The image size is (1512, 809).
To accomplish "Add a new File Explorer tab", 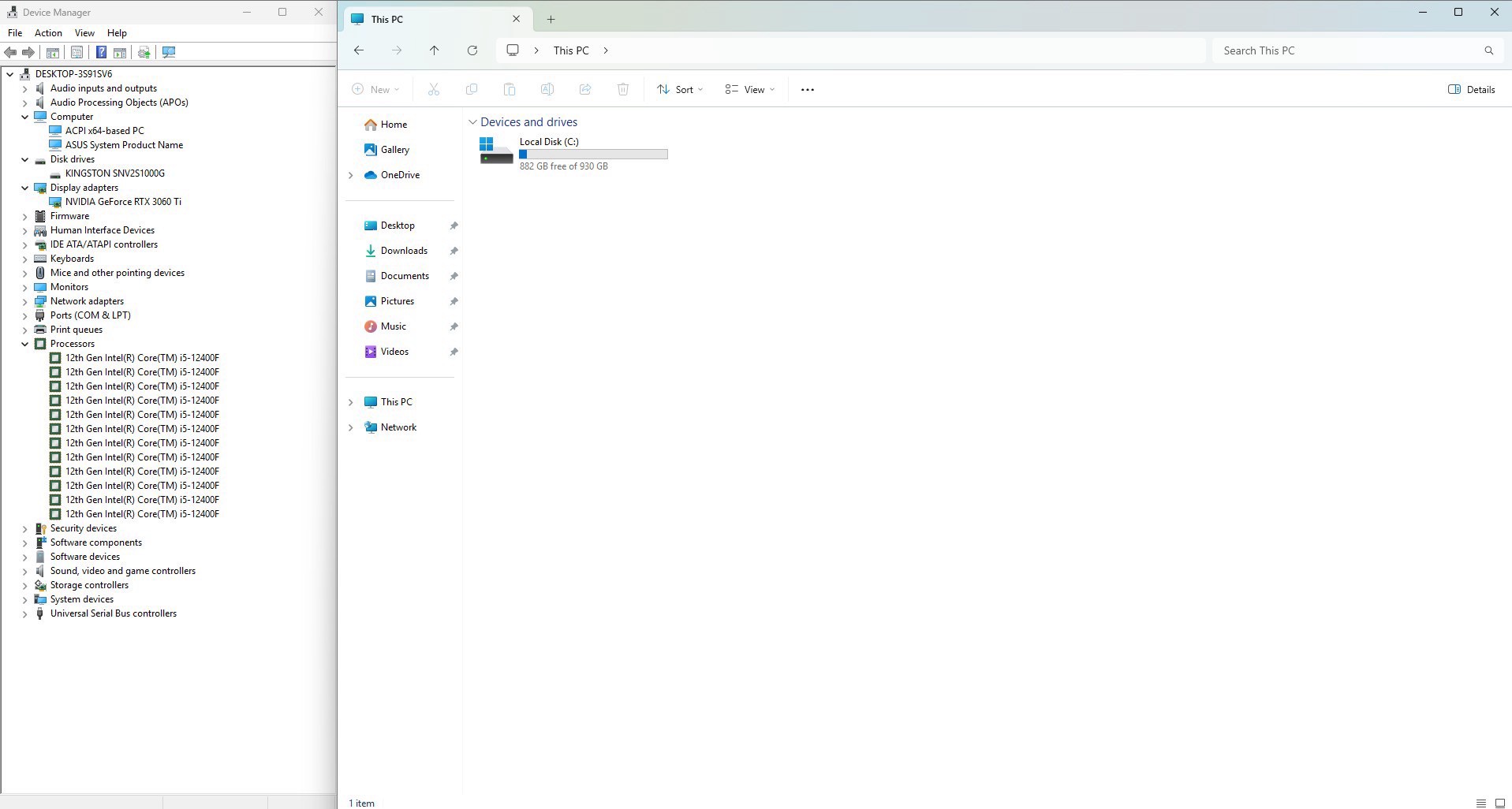I will [x=551, y=19].
